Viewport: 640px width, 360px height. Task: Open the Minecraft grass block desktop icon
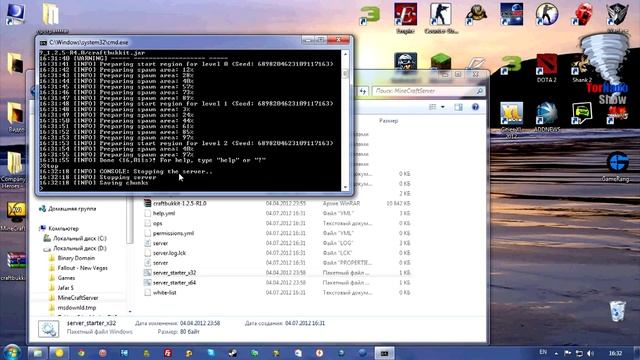pos(440,62)
